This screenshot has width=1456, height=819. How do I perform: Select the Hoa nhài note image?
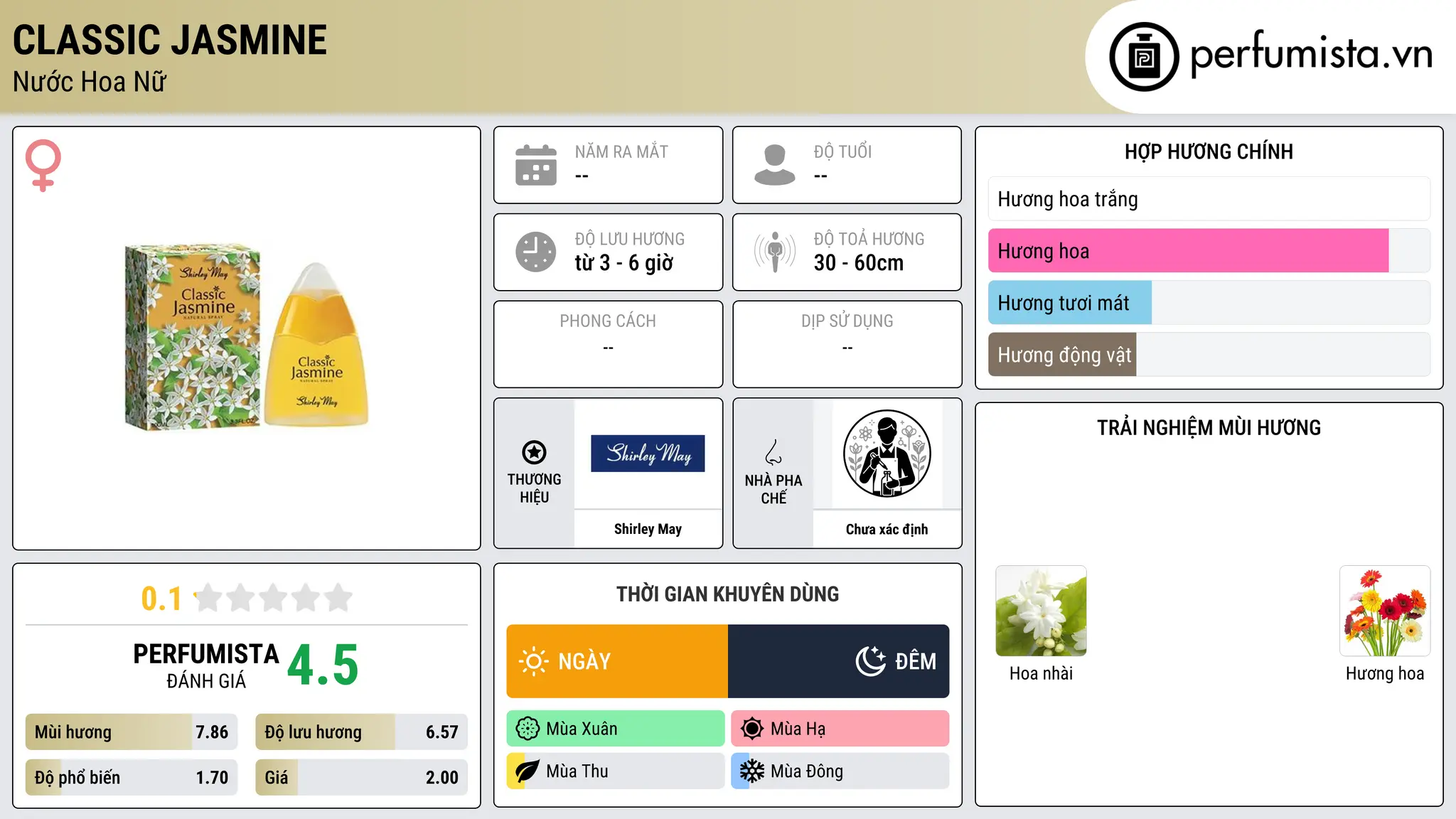tap(1041, 611)
